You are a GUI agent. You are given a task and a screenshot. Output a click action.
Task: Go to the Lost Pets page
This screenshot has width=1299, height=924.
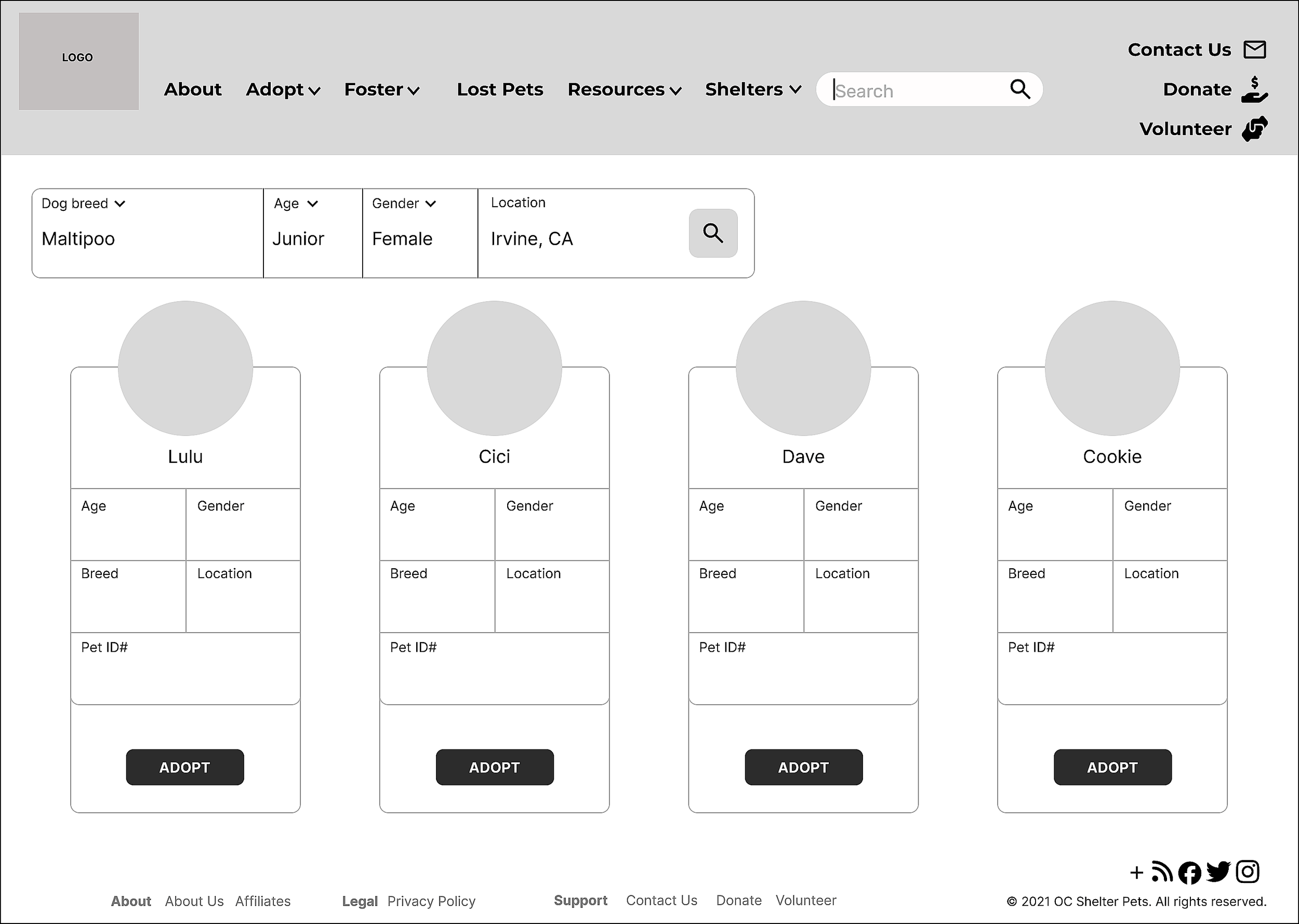click(x=500, y=90)
